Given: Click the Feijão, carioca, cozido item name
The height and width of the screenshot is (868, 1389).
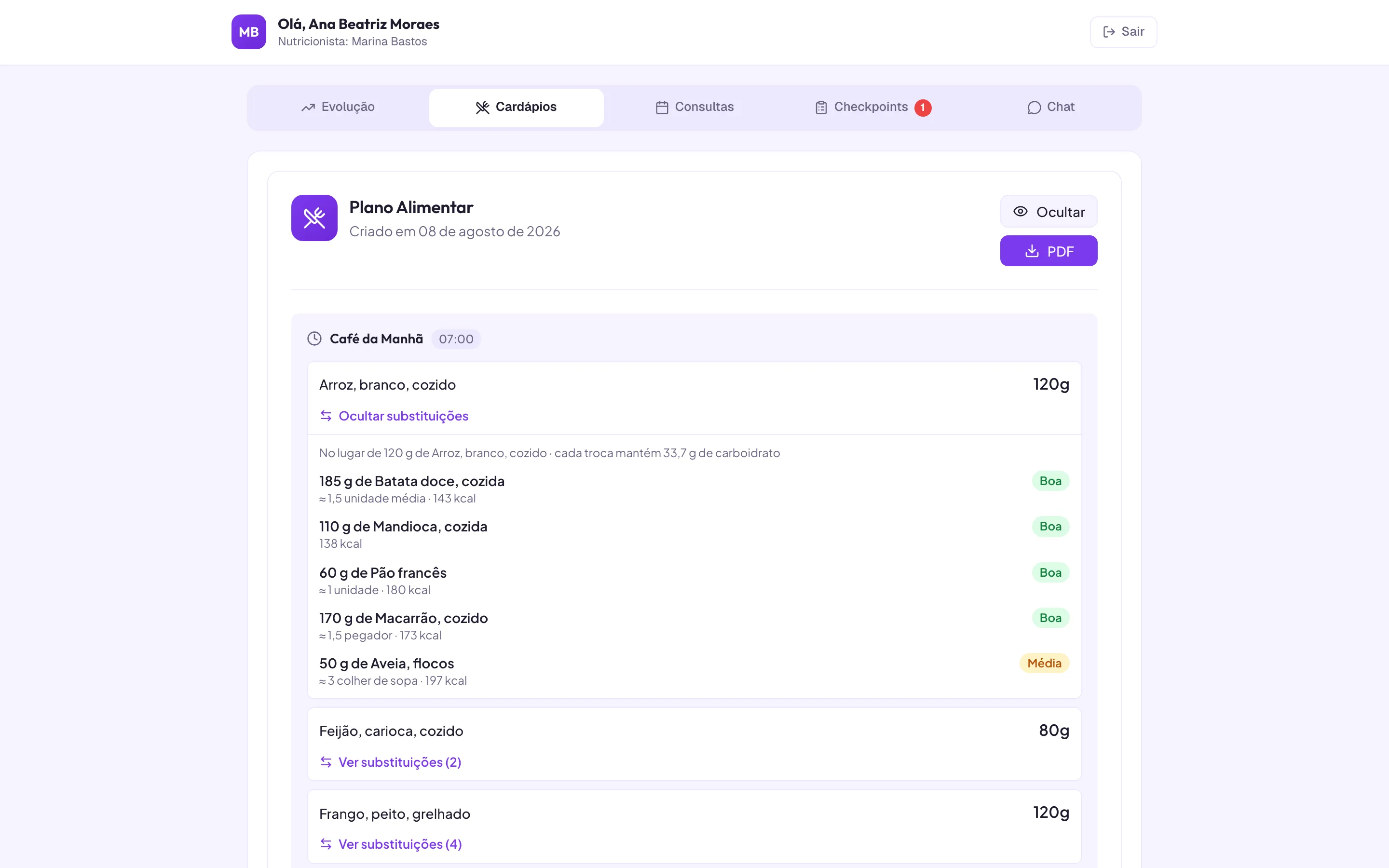Looking at the screenshot, I should click(392, 732).
